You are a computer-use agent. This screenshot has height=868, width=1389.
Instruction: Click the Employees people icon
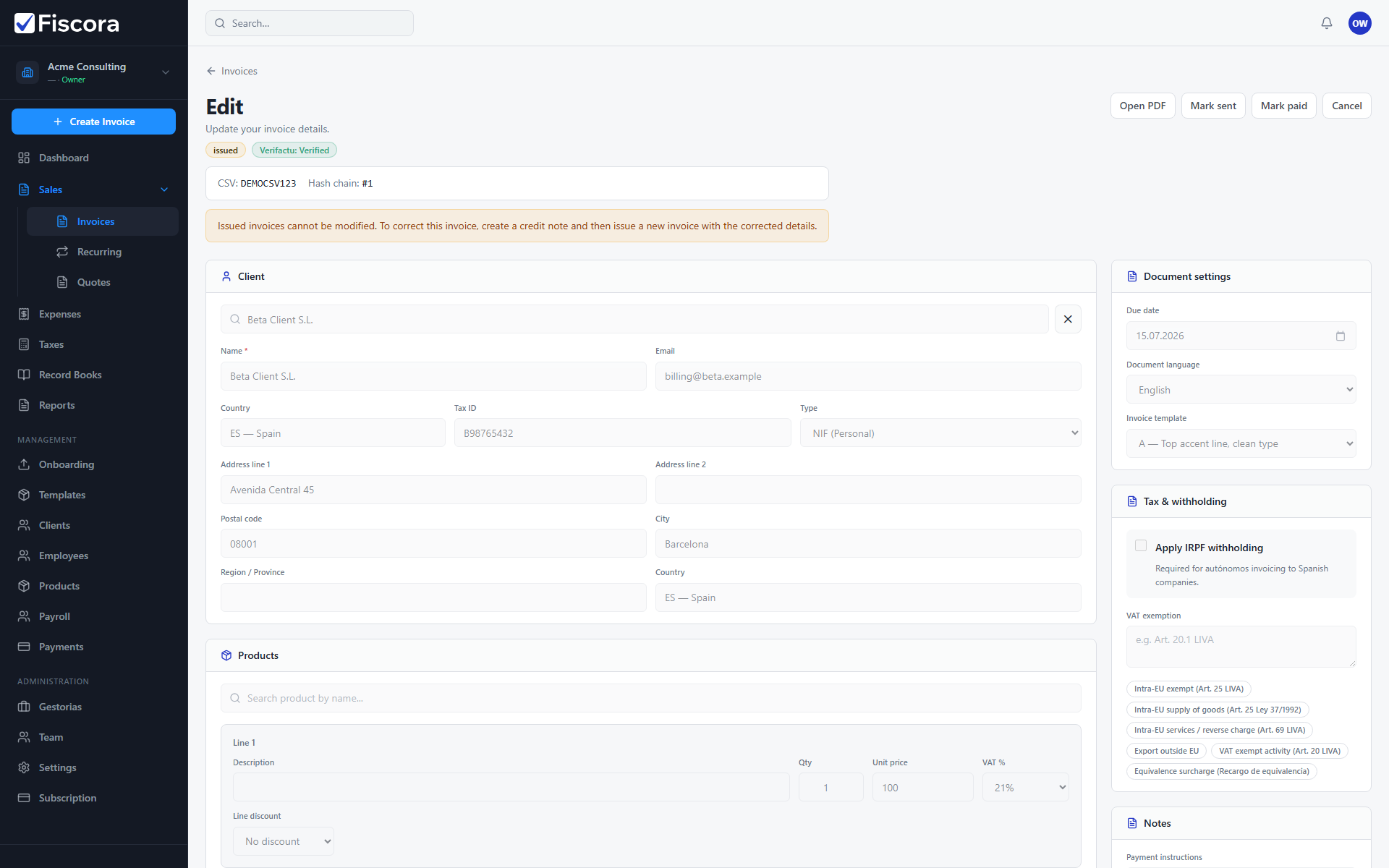click(24, 556)
